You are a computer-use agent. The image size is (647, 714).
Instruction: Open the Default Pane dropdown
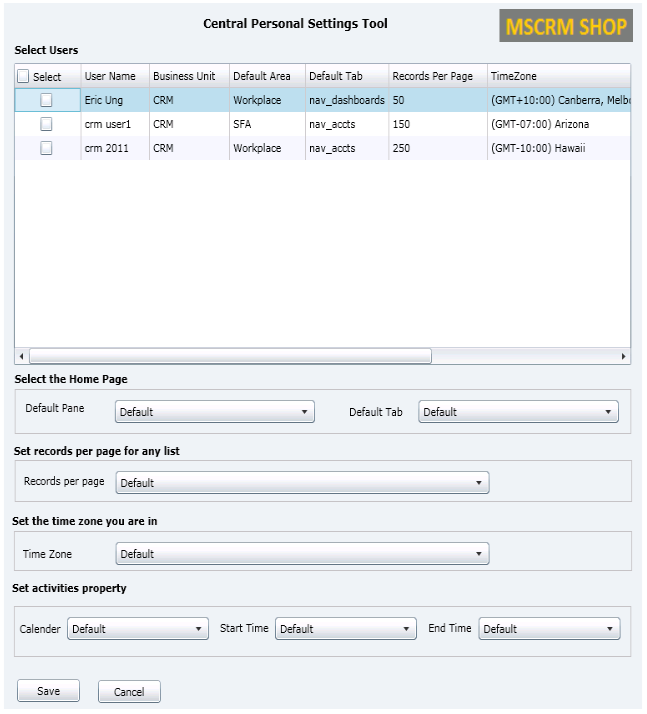coord(215,412)
